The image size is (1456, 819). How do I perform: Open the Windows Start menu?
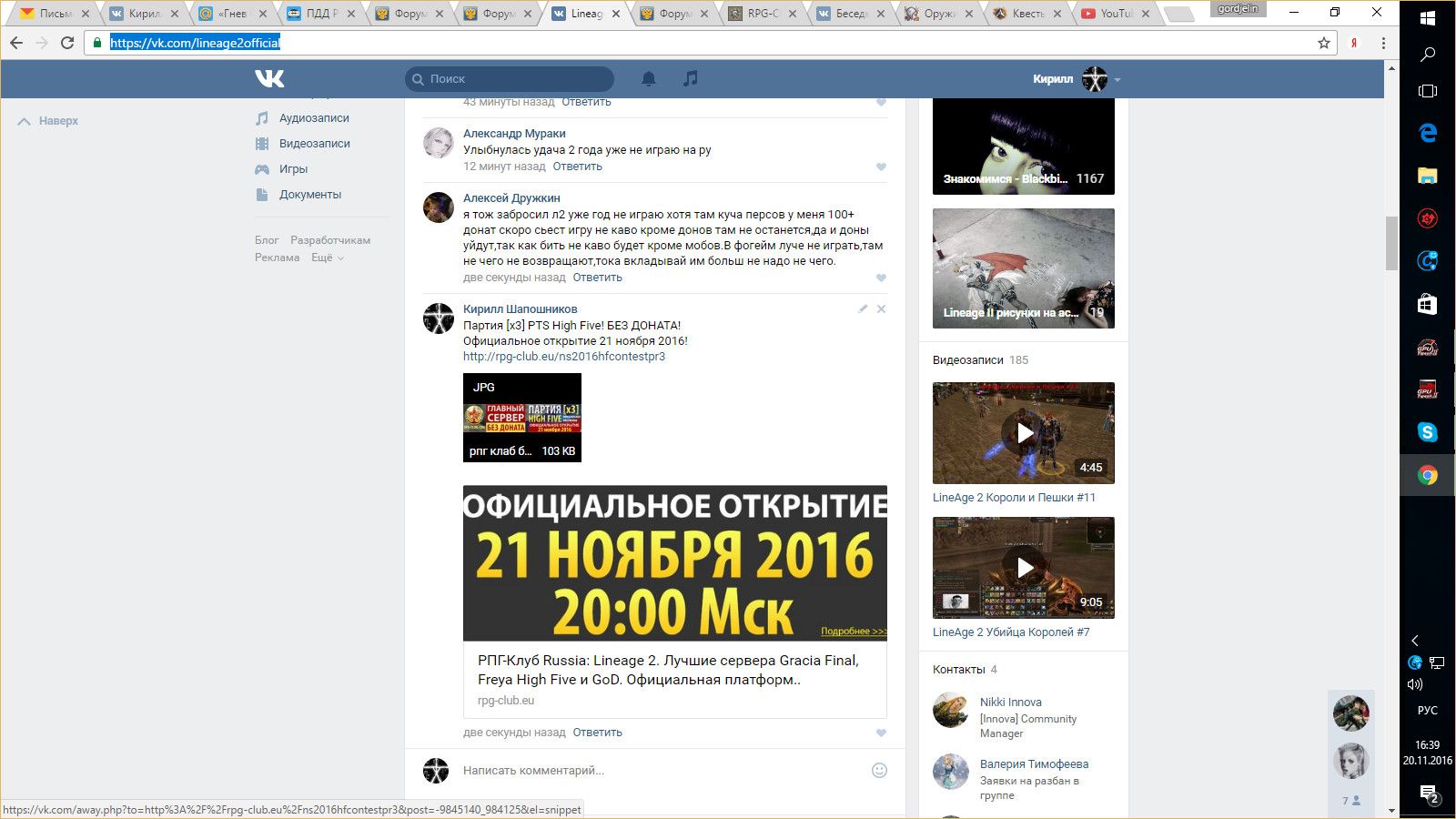(x=1428, y=18)
